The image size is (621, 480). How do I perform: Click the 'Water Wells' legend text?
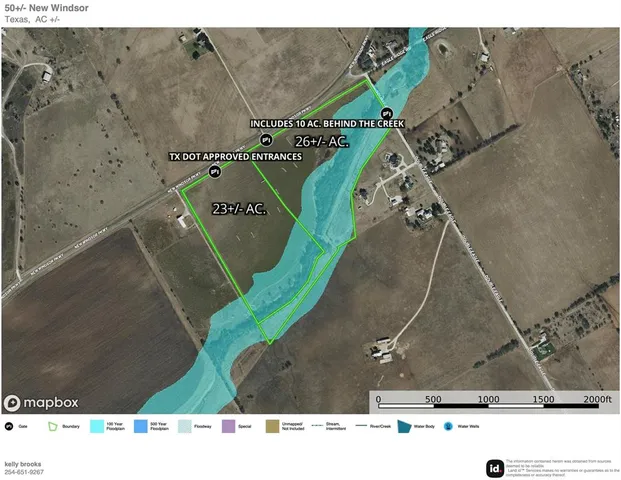(x=468, y=427)
